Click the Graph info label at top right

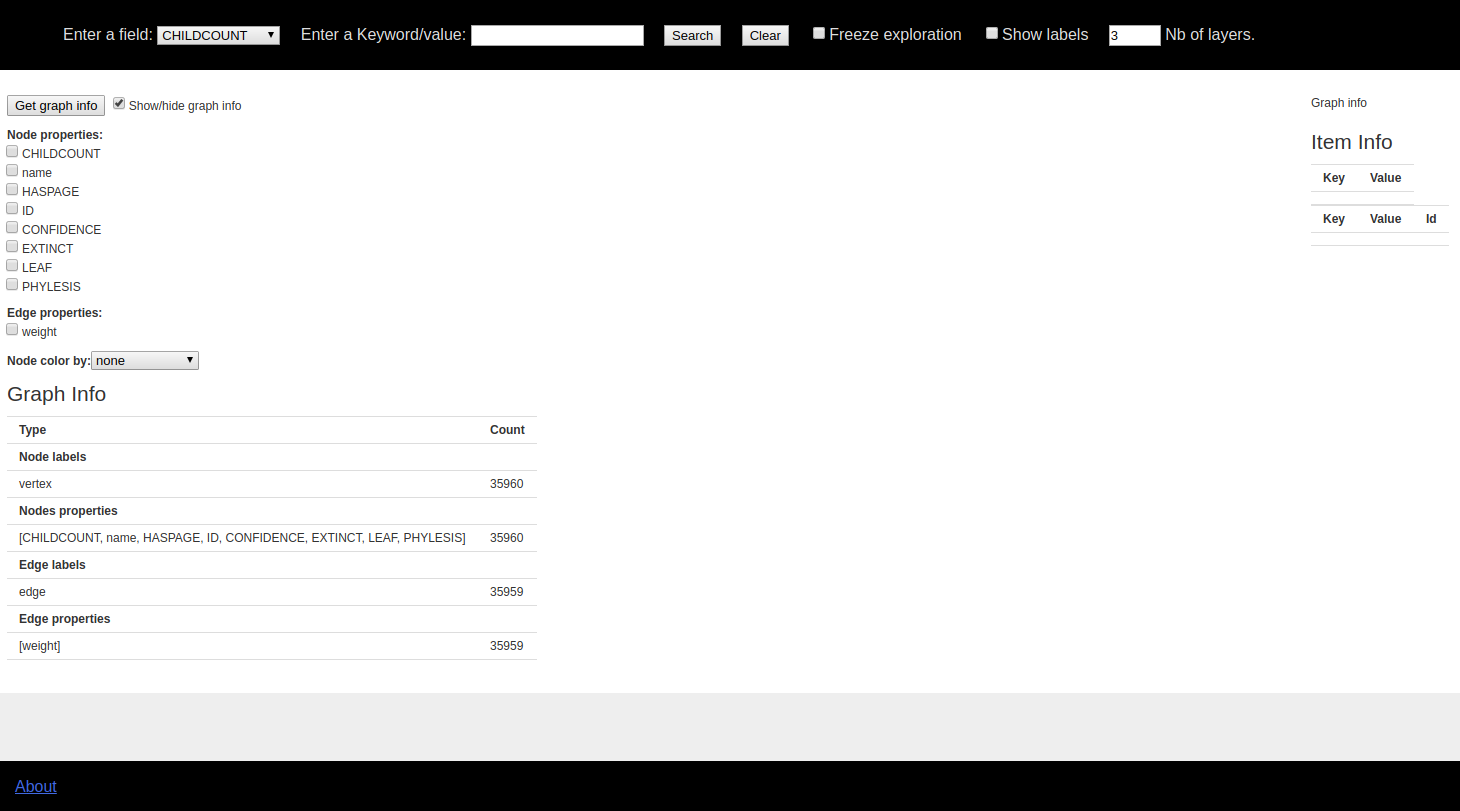click(1339, 103)
